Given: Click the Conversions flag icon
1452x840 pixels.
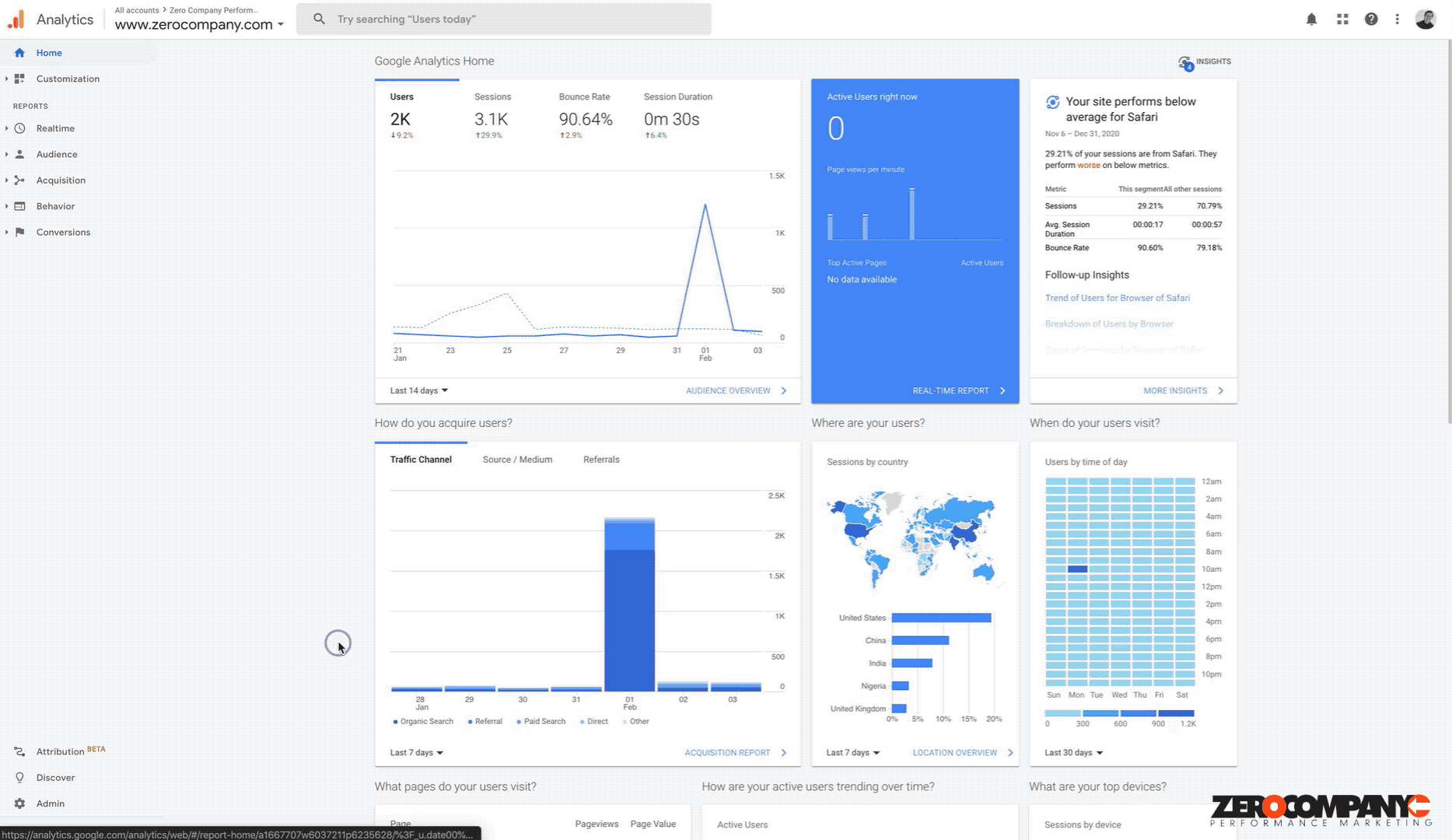Looking at the screenshot, I should (19, 232).
